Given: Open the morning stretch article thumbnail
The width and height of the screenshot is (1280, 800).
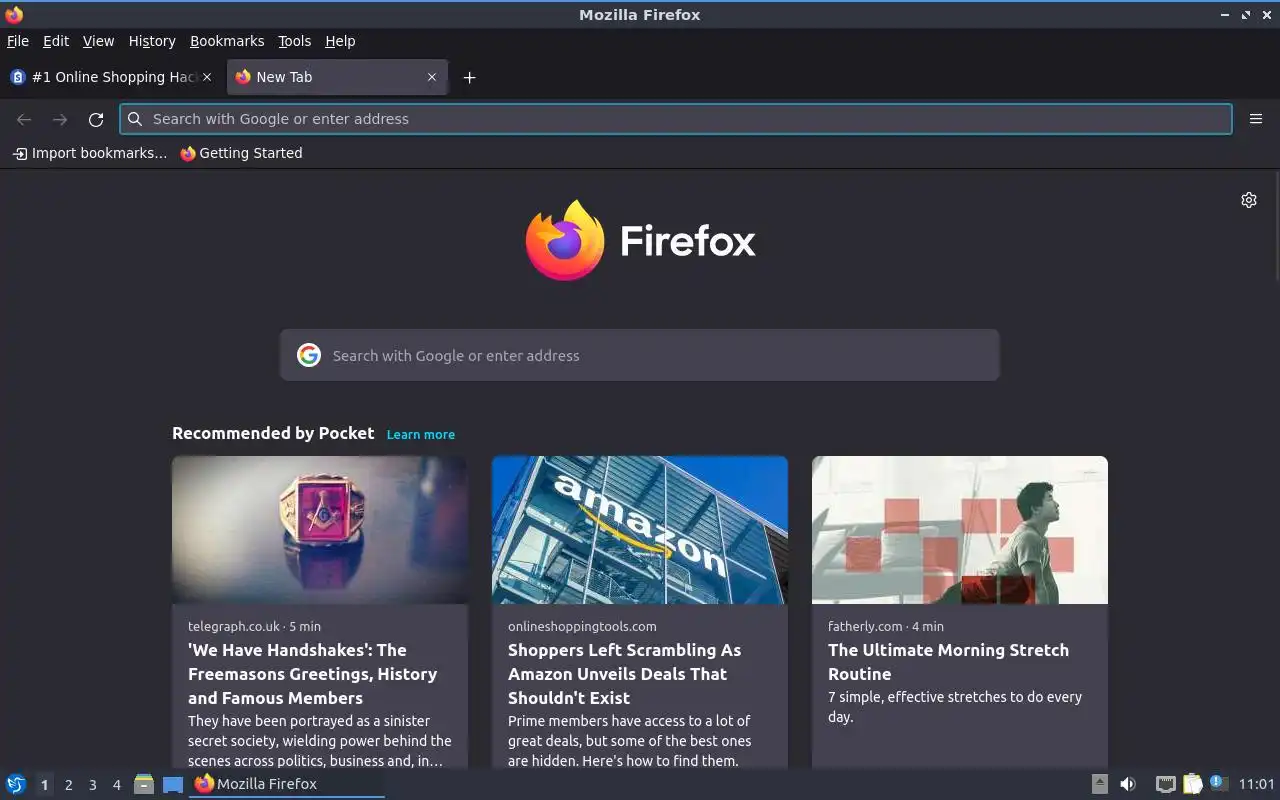Looking at the screenshot, I should click(960, 530).
